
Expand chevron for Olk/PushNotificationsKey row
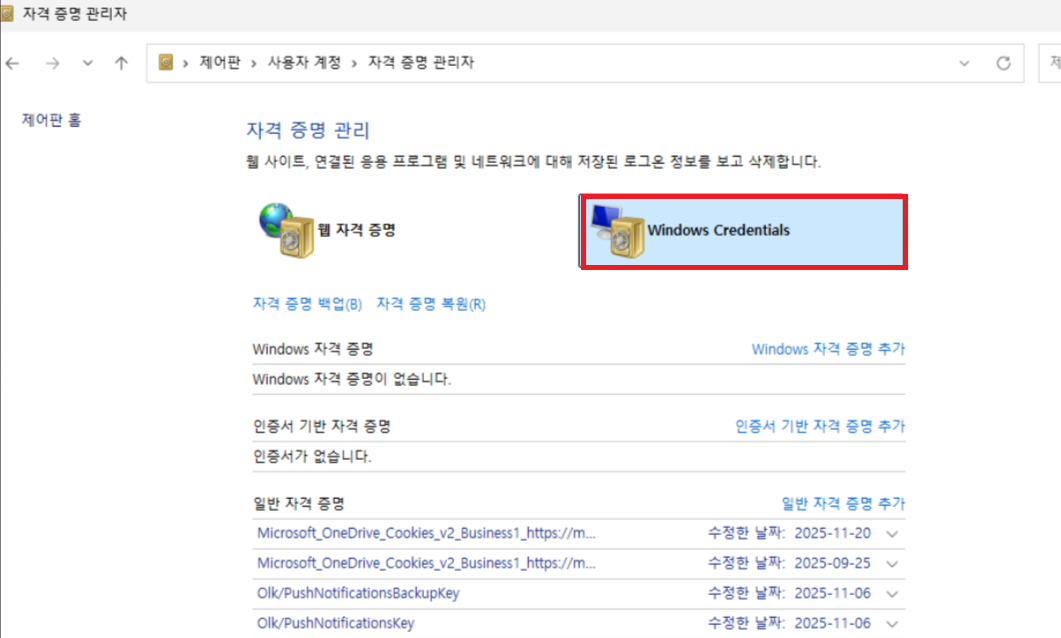point(892,624)
